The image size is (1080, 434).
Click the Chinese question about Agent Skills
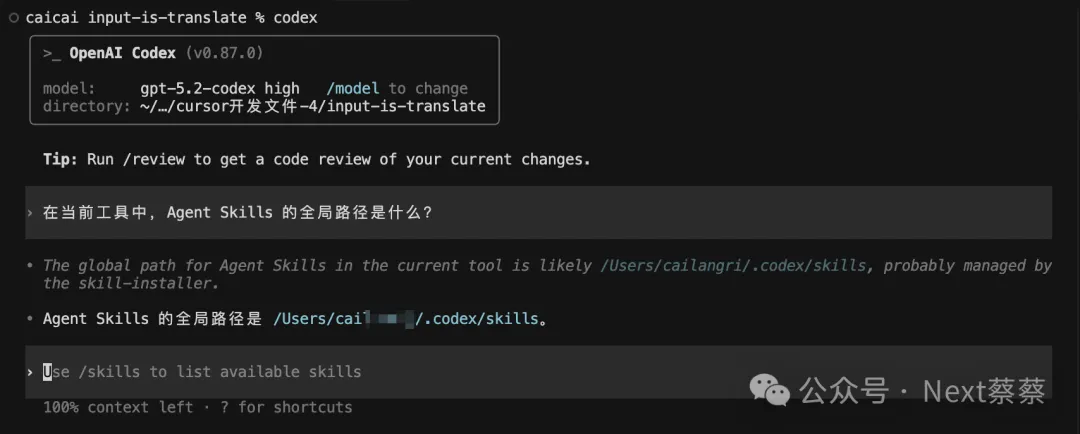[x=237, y=212]
